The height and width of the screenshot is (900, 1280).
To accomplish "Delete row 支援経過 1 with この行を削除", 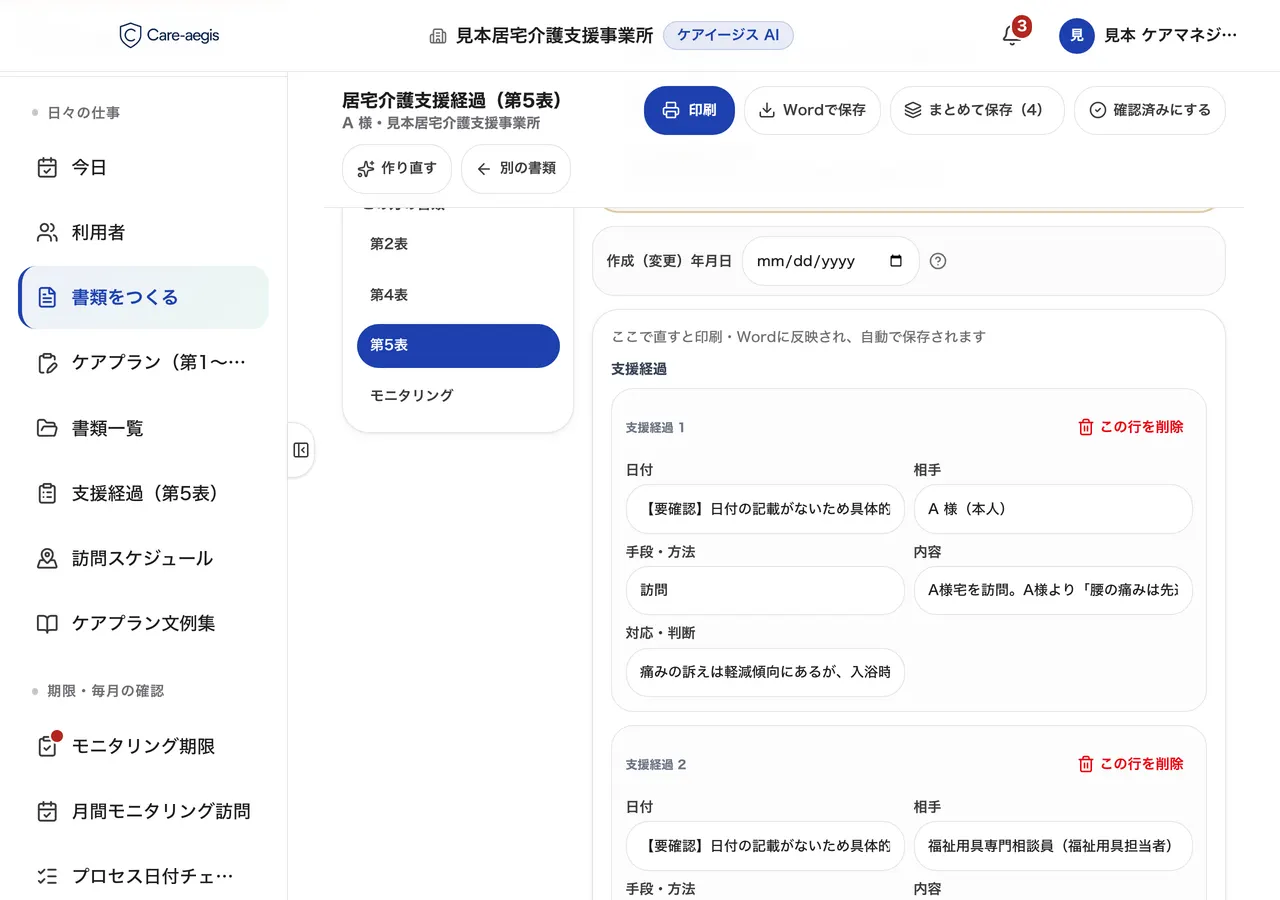I will (x=1130, y=427).
